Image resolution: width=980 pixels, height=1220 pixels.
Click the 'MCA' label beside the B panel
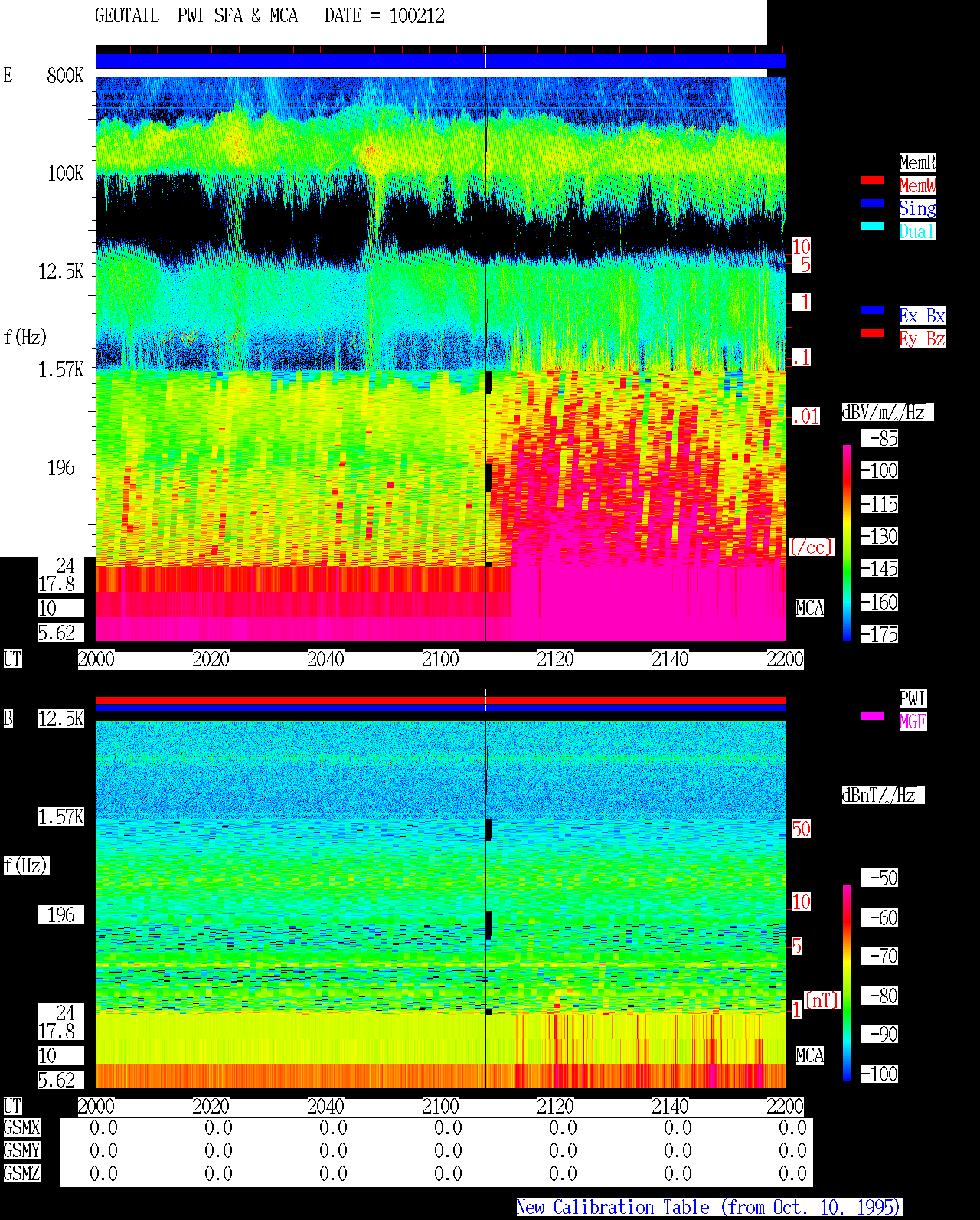click(x=810, y=1055)
